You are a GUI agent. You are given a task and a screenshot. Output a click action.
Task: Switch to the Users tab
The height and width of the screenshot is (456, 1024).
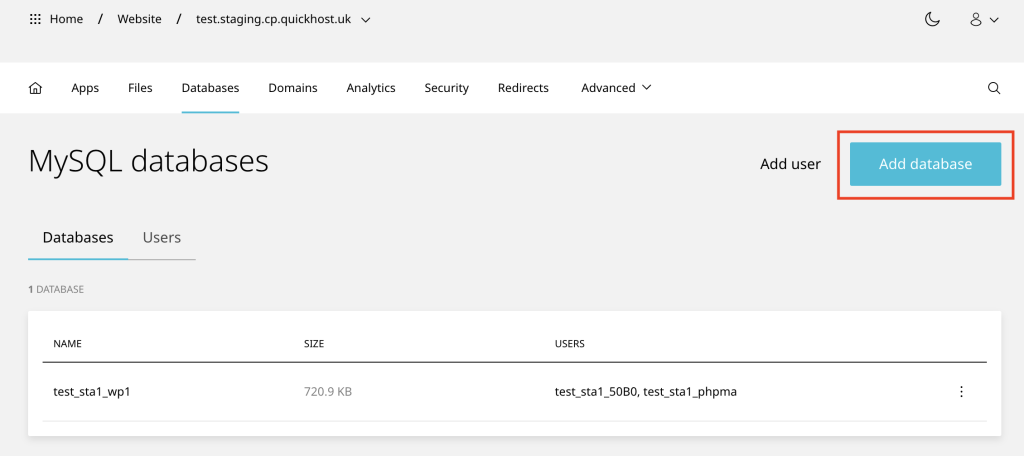pos(161,237)
